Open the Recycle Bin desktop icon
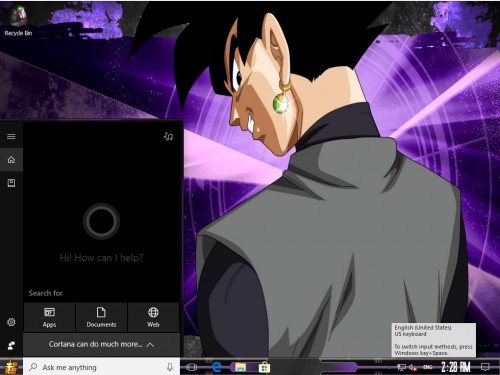The width and height of the screenshot is (500, 375). click(18, 21)
